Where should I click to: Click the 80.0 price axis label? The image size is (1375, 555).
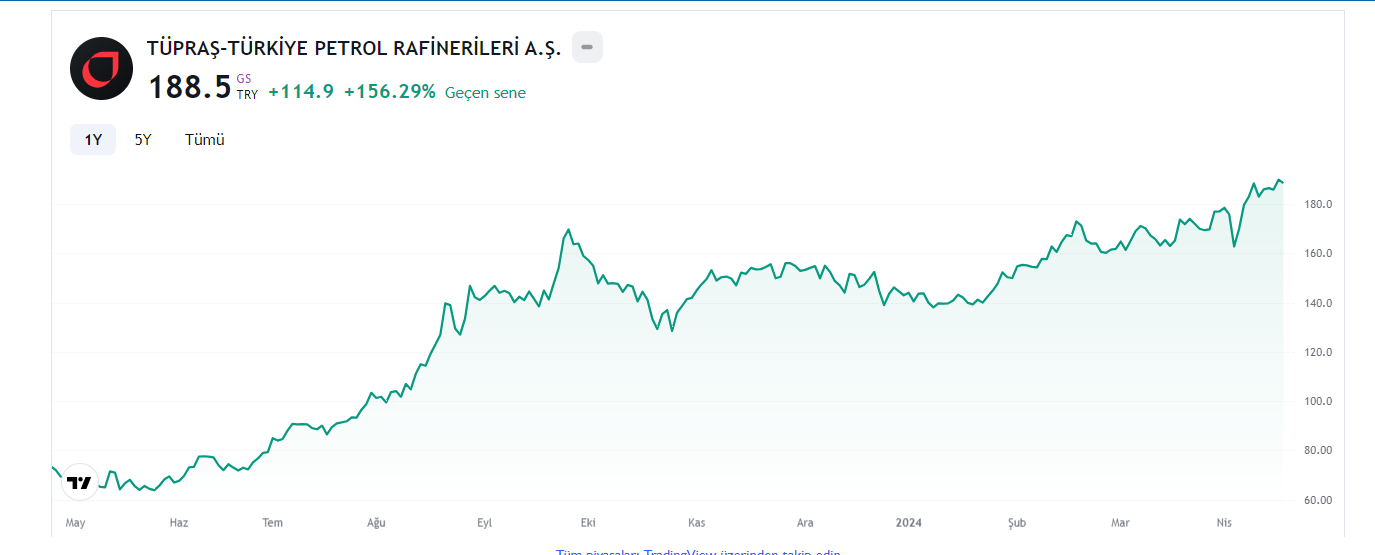pyautogui.click(x=1320, y=450)
